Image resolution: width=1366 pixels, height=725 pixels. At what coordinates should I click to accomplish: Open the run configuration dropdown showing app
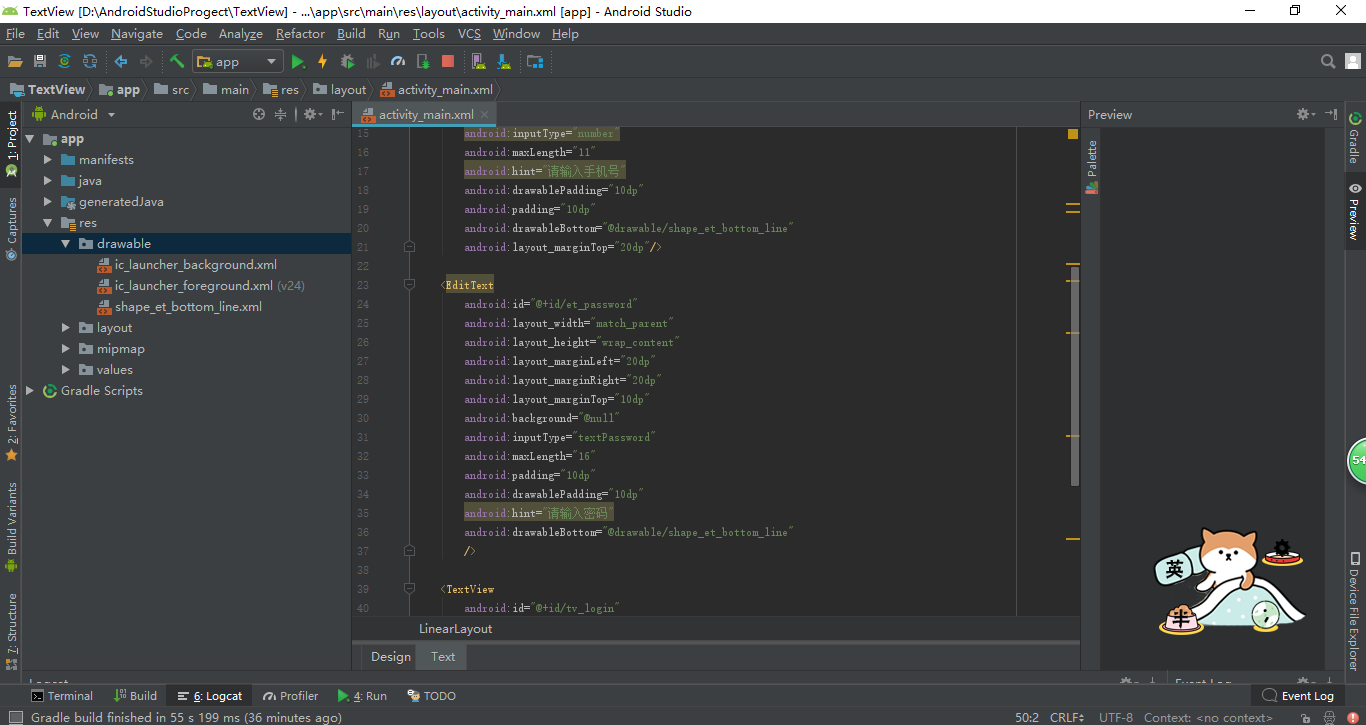click(237, 61)
